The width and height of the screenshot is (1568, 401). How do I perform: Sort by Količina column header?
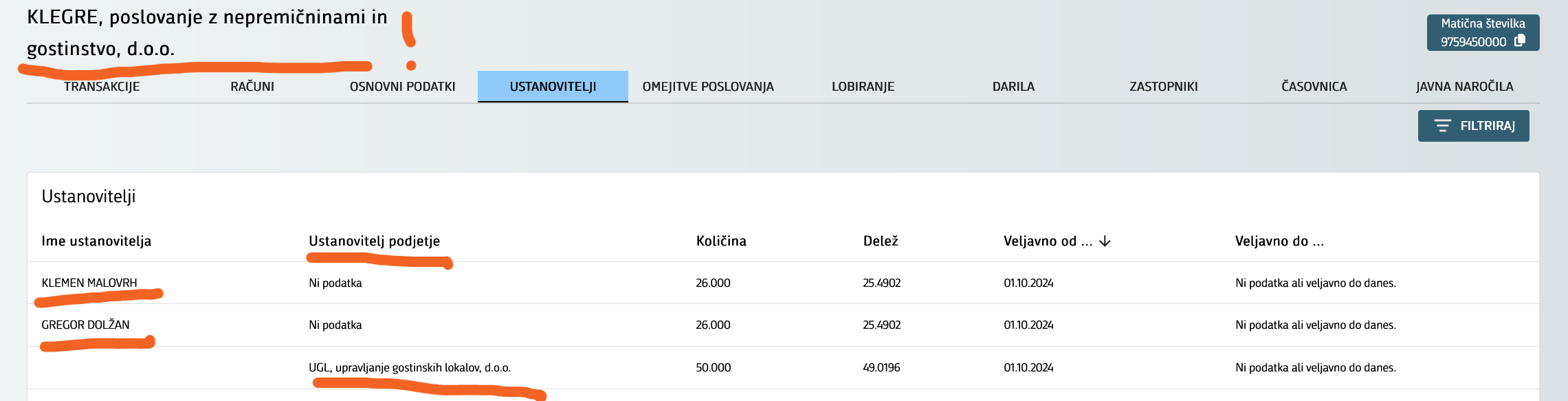pos(721,241)
